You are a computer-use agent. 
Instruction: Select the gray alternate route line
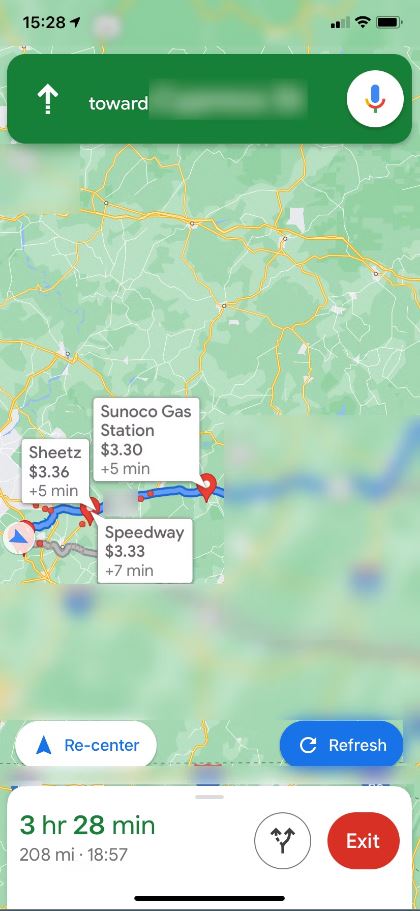tap(69, 548)
